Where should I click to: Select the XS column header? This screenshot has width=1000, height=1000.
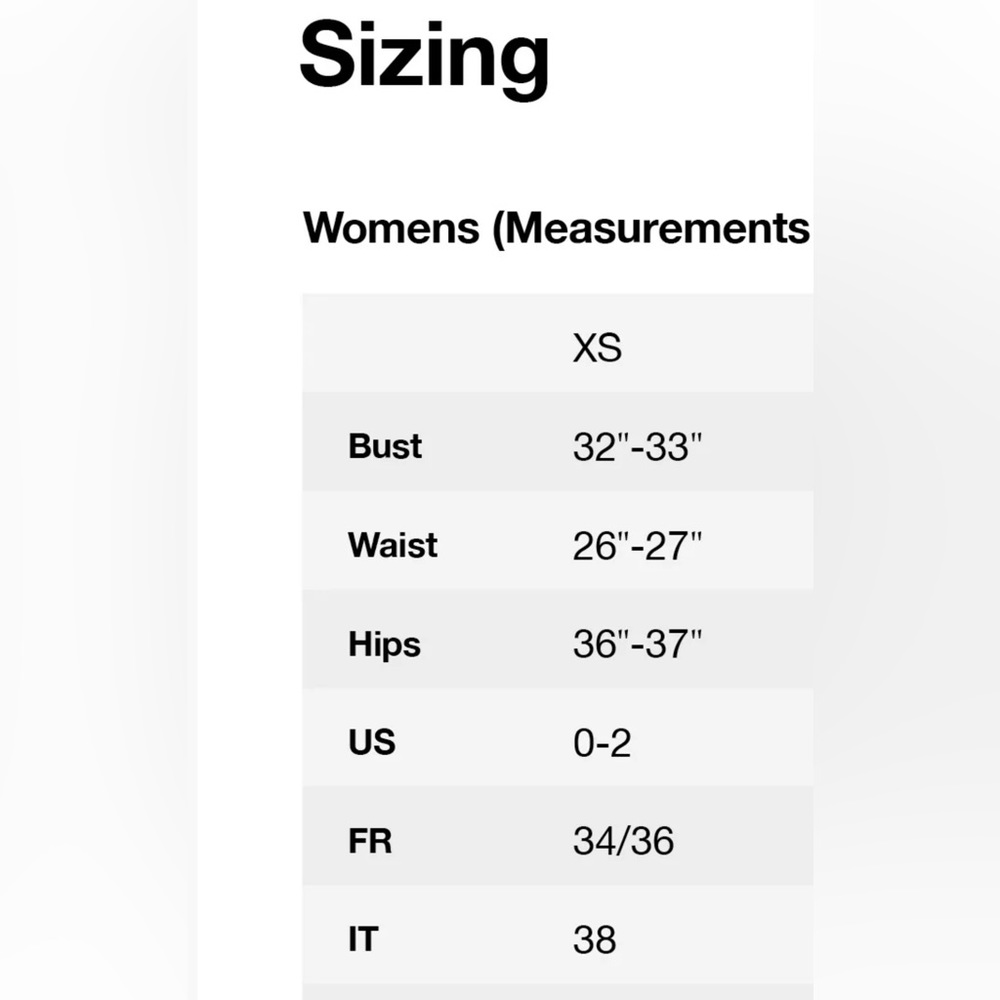coord(597,348)
